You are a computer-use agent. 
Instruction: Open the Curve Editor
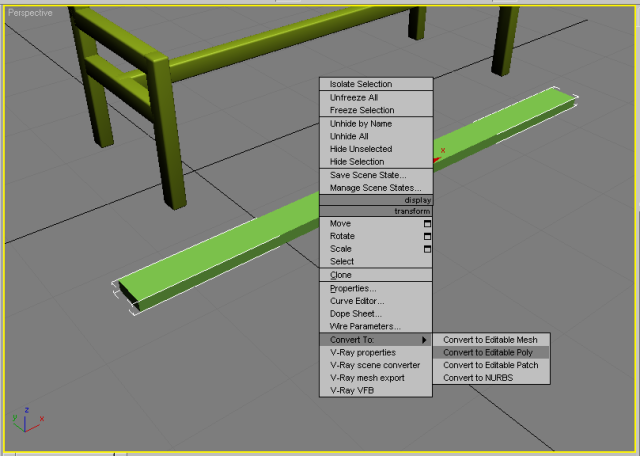pyautogui.click(x=376, y=301)
